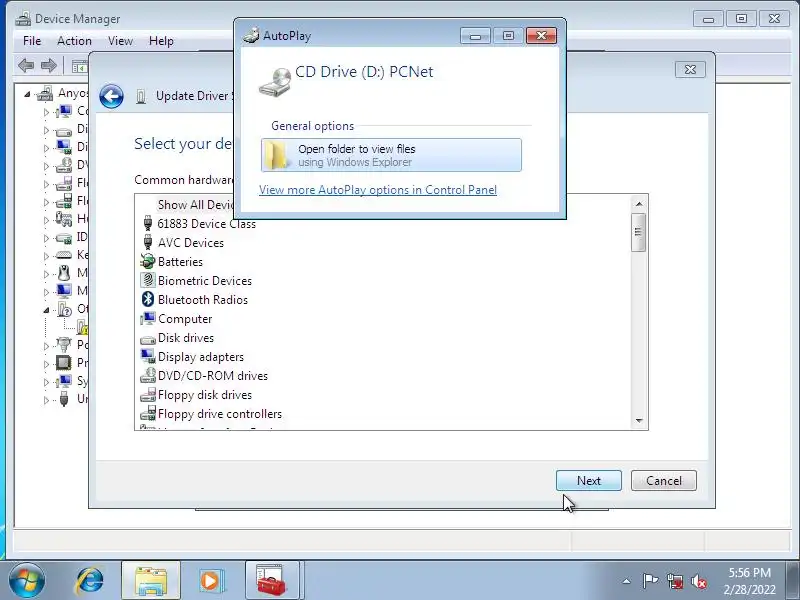Select the Display adapters icon
This screenshot has width=800, height=600.
[147, 356]
